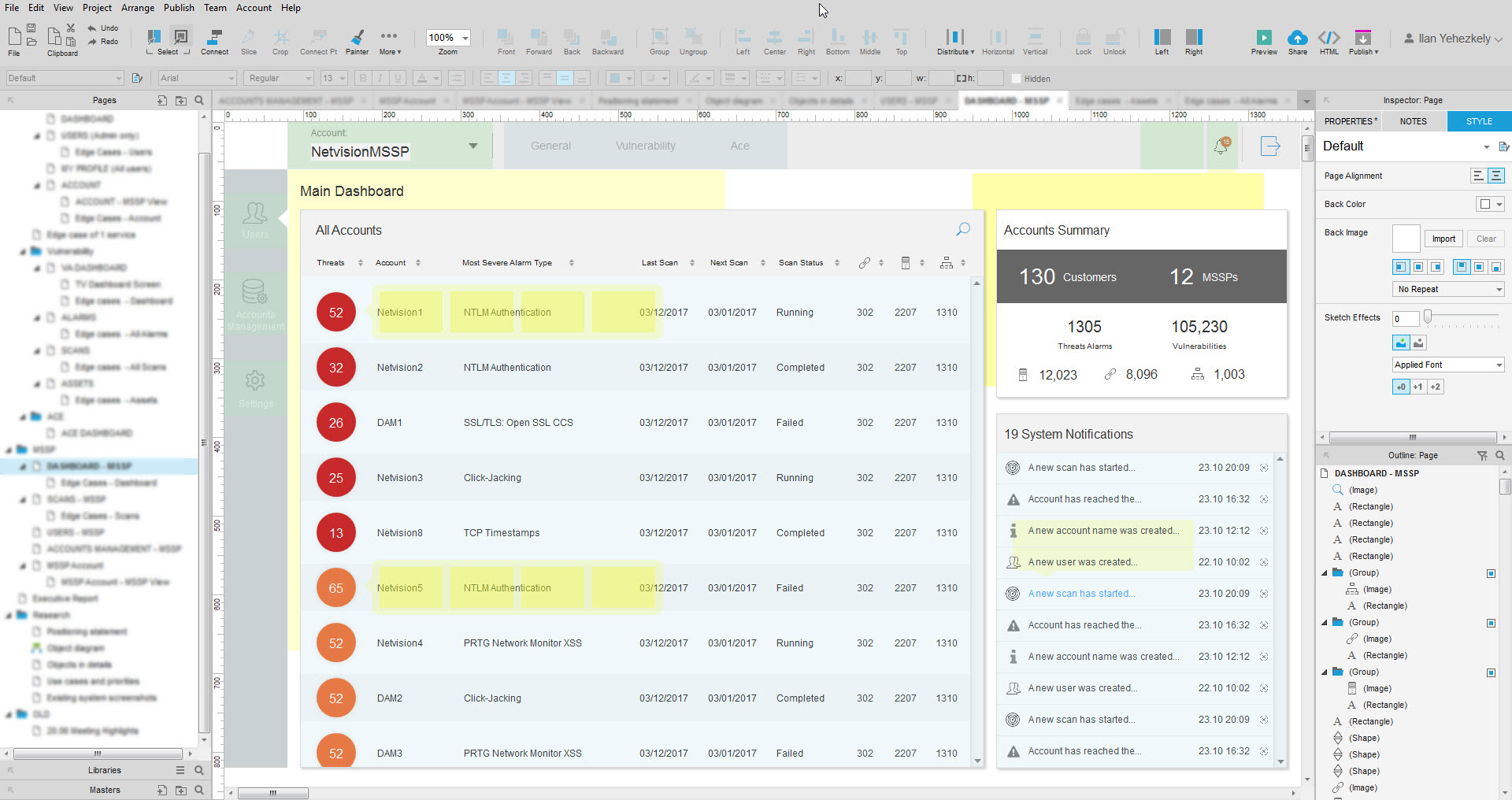Open the Publish toolbar menu
This screenshot has height=800, width=1512.
[x=1363, y=42]
